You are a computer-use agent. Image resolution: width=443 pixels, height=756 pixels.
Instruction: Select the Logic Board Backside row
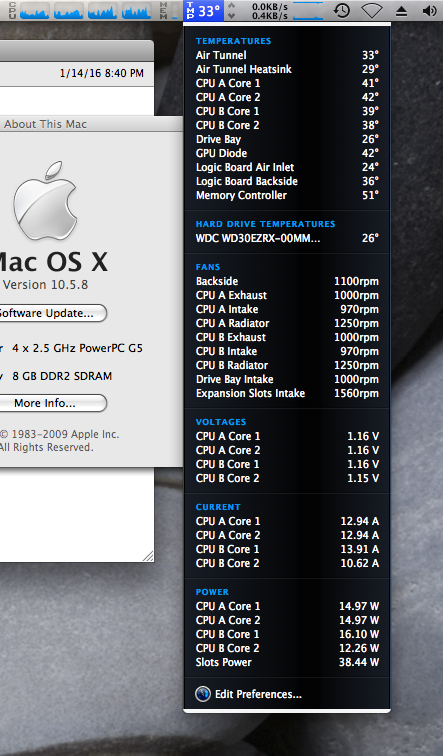287,181
